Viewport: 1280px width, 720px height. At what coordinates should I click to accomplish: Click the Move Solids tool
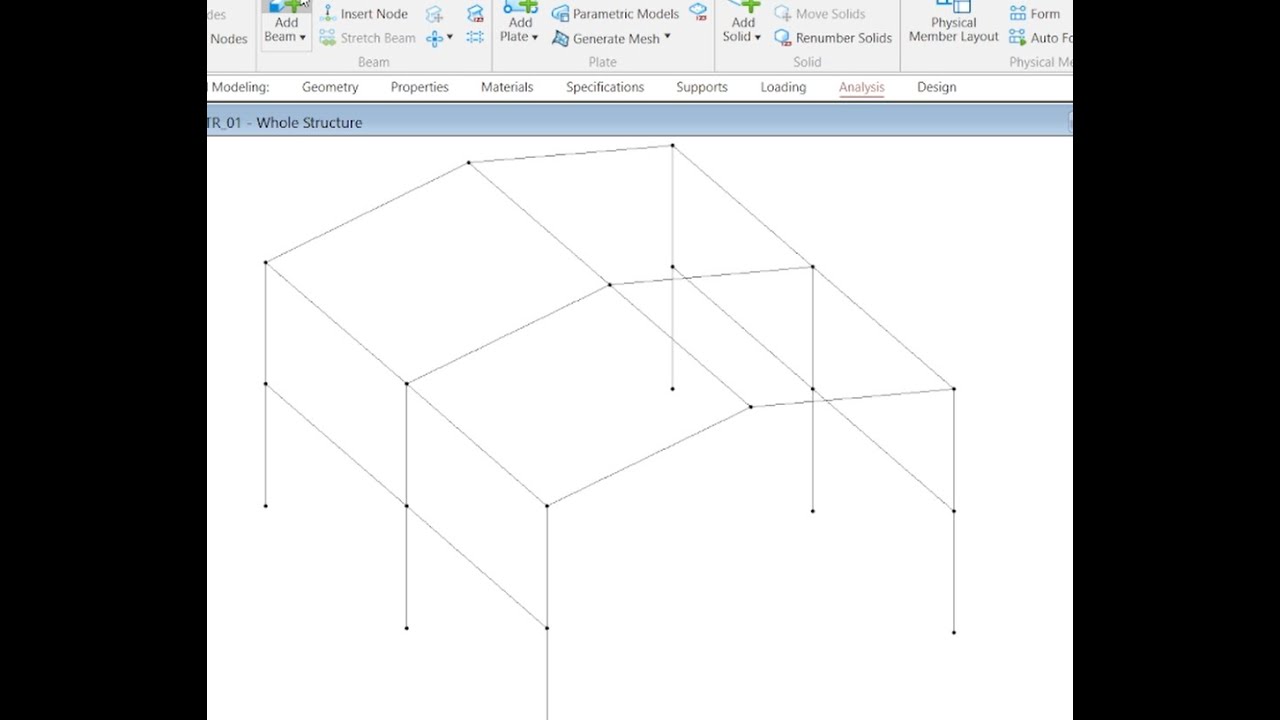pyautogui.click(x=819, y=14)
